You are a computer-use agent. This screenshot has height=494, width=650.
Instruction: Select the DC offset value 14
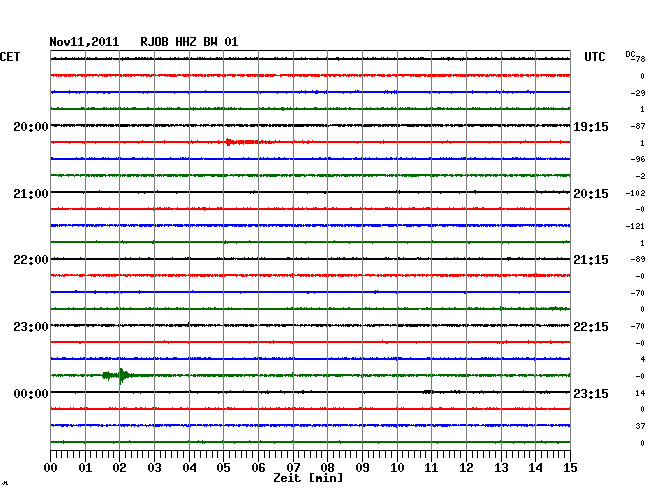coord(640,393)
